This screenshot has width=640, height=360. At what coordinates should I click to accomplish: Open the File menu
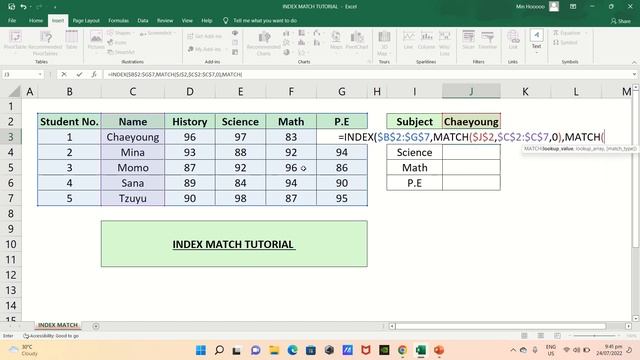(x=12, y=20)
